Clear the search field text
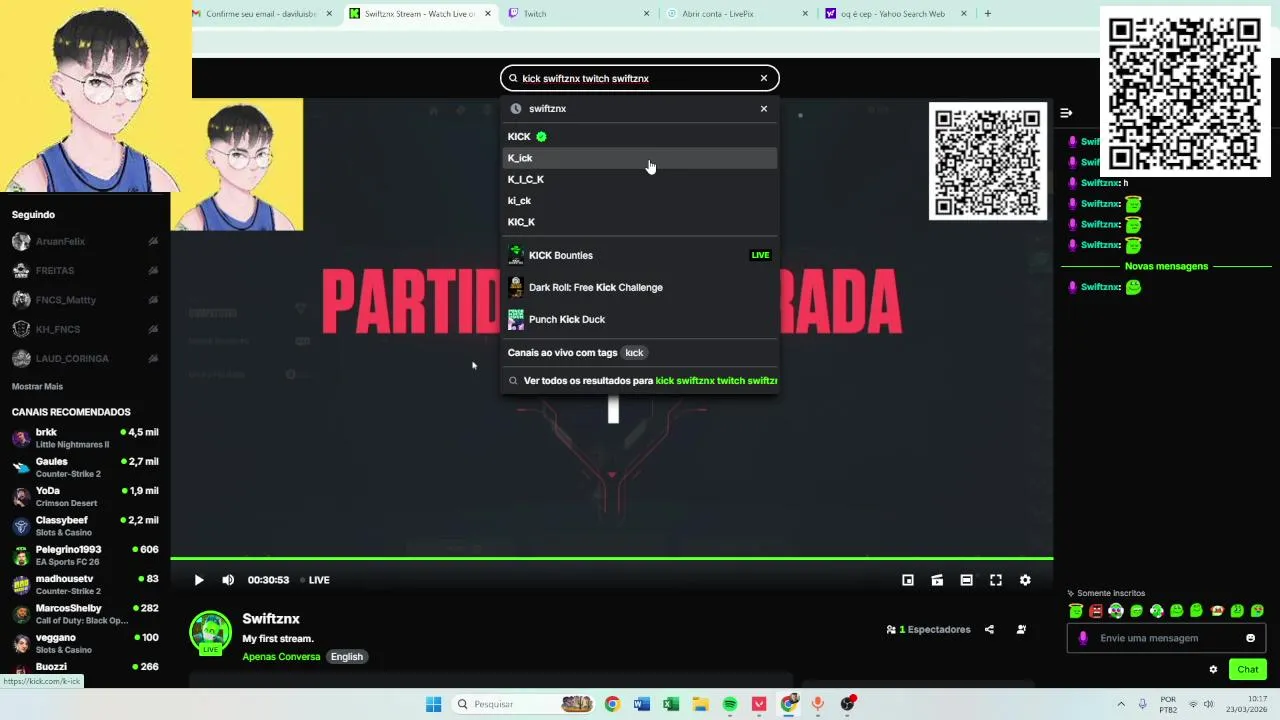This screenshot has width=1280, height=720. pyautogui.click(x=764, y=78)
